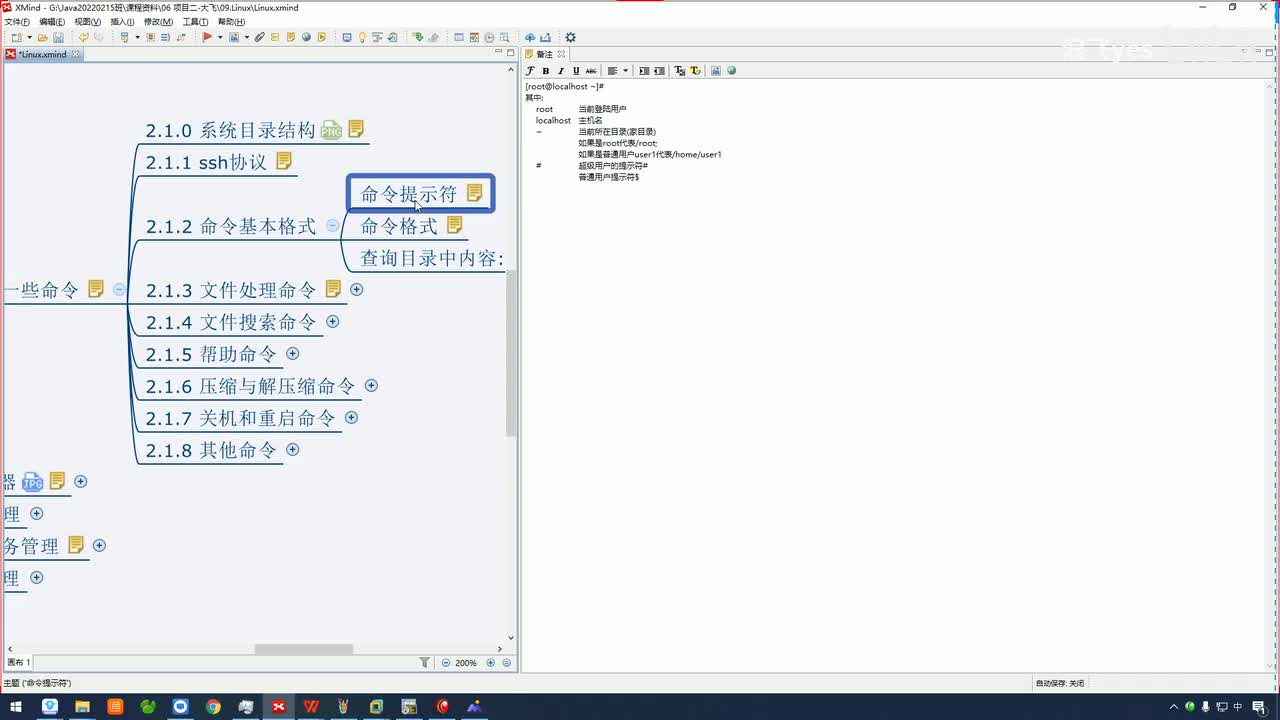Click the horizontal scrollbar thumb of the canvas
This screenshot has height=720, width=1280.
click(x=303, y=649)
